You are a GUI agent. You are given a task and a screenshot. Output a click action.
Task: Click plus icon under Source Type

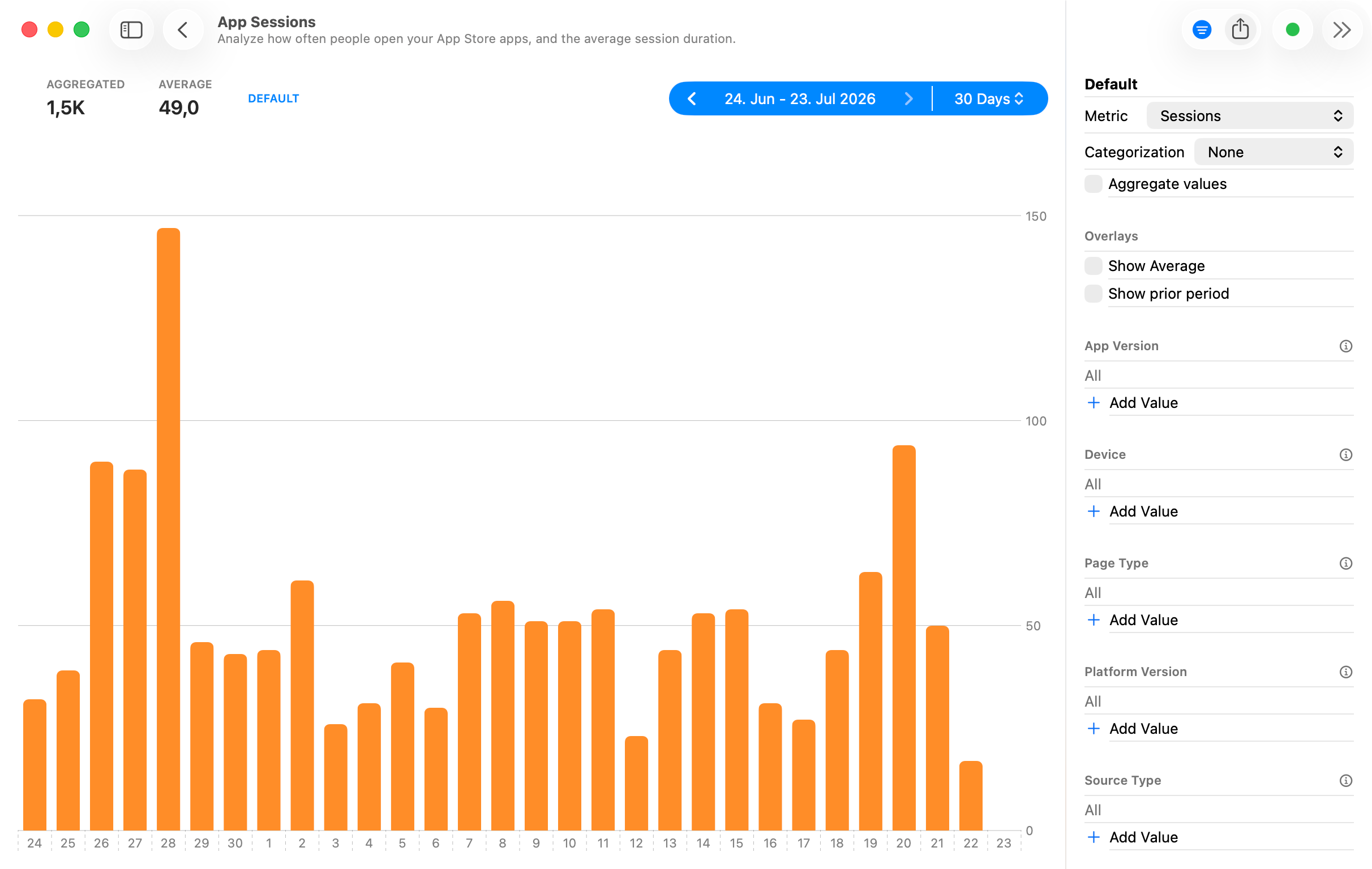click(1094, 837)
